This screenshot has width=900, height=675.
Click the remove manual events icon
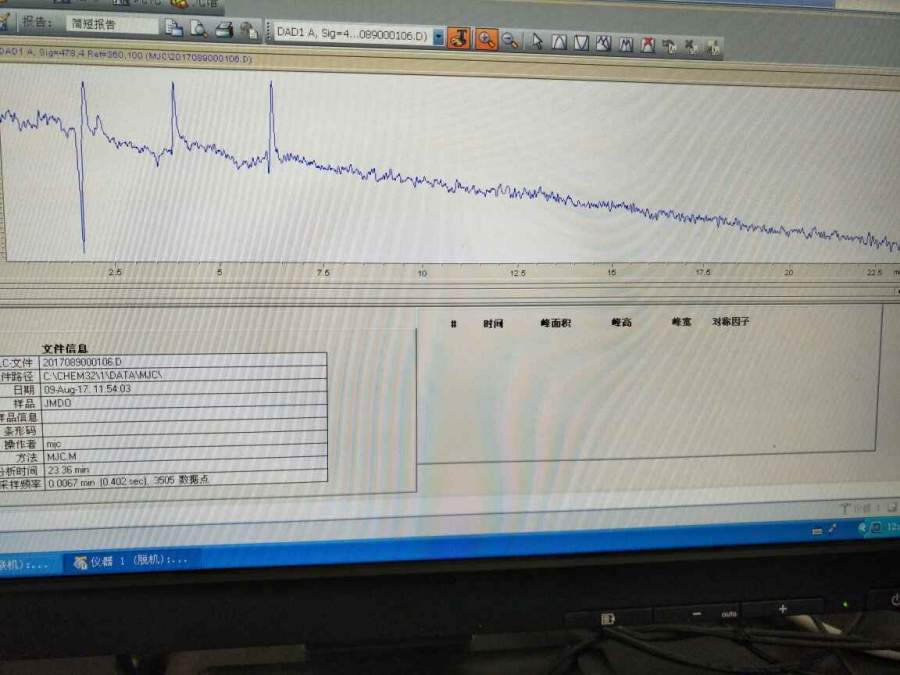[x=691, y=47]
